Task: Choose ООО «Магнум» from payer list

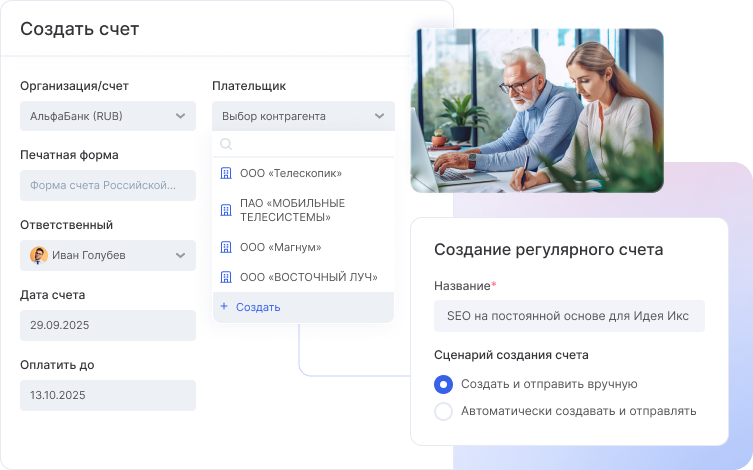Action: [280, 247]
